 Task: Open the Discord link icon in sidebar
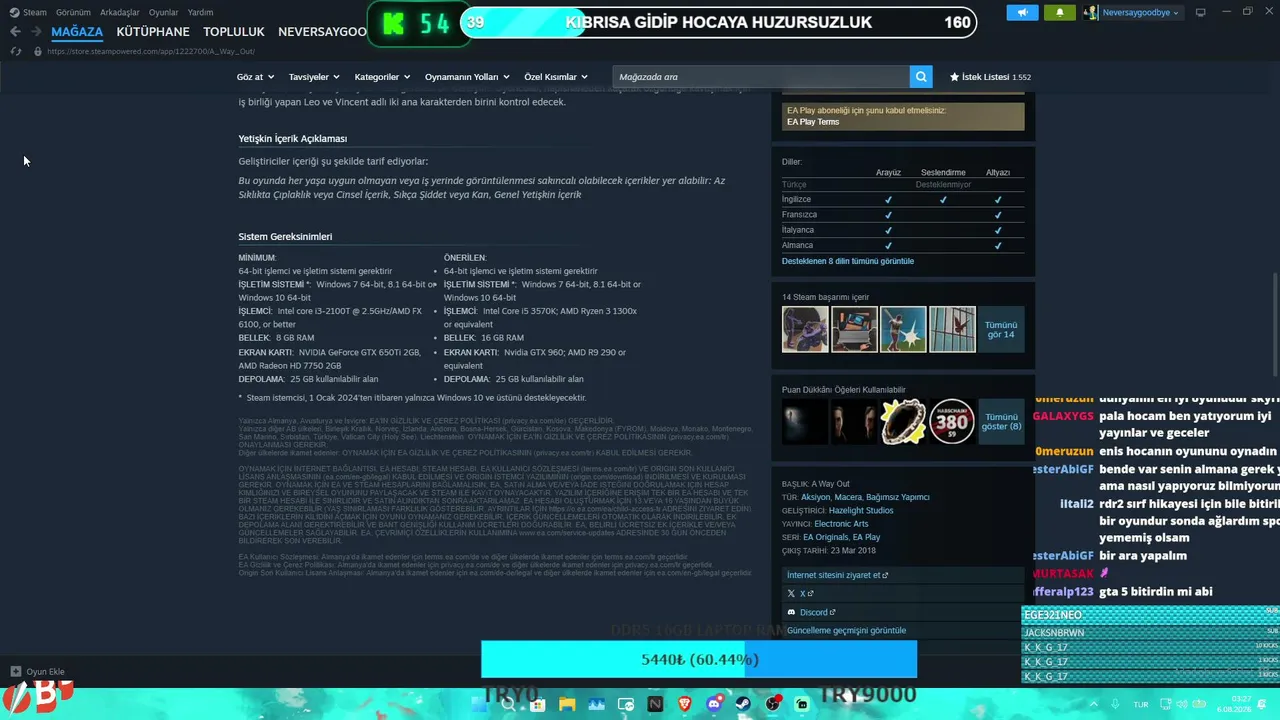(791, 612)
